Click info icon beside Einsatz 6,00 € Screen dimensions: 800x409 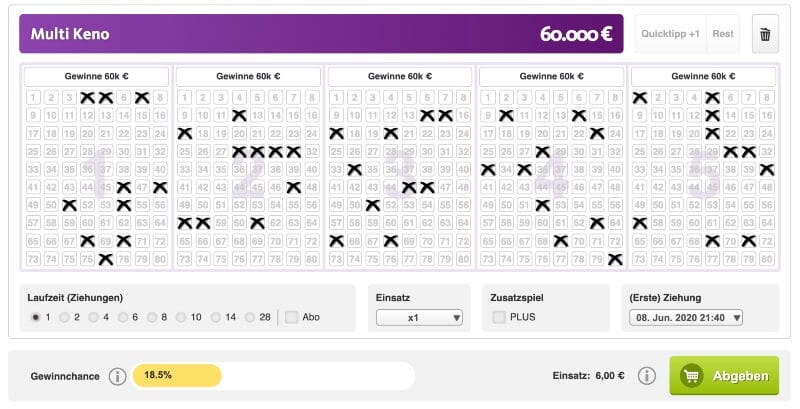646,376
